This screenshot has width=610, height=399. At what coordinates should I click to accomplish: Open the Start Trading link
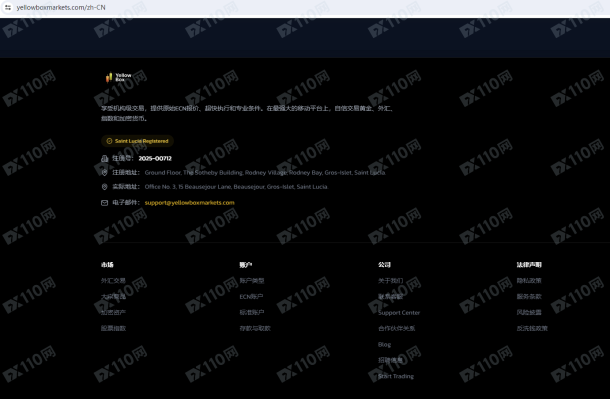pos(396,376)
